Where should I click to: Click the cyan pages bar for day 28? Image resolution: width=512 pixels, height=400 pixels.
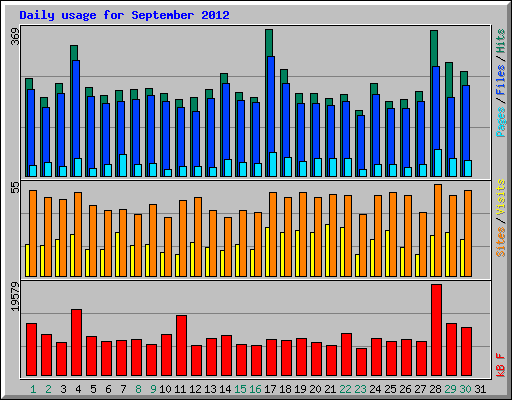[438, 163]
